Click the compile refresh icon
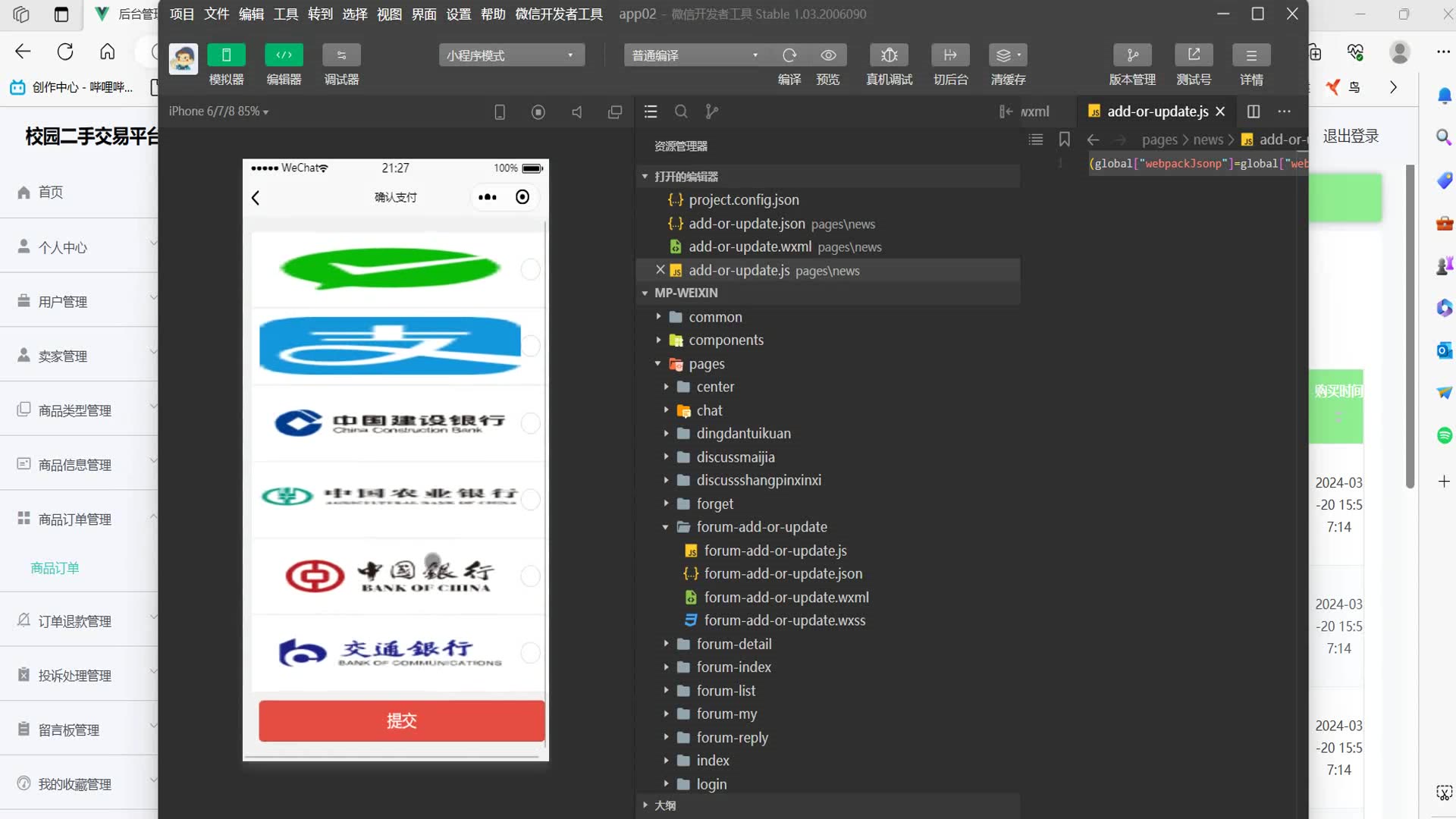This screenshot has width=1456, height=819. tap(789, 55)
